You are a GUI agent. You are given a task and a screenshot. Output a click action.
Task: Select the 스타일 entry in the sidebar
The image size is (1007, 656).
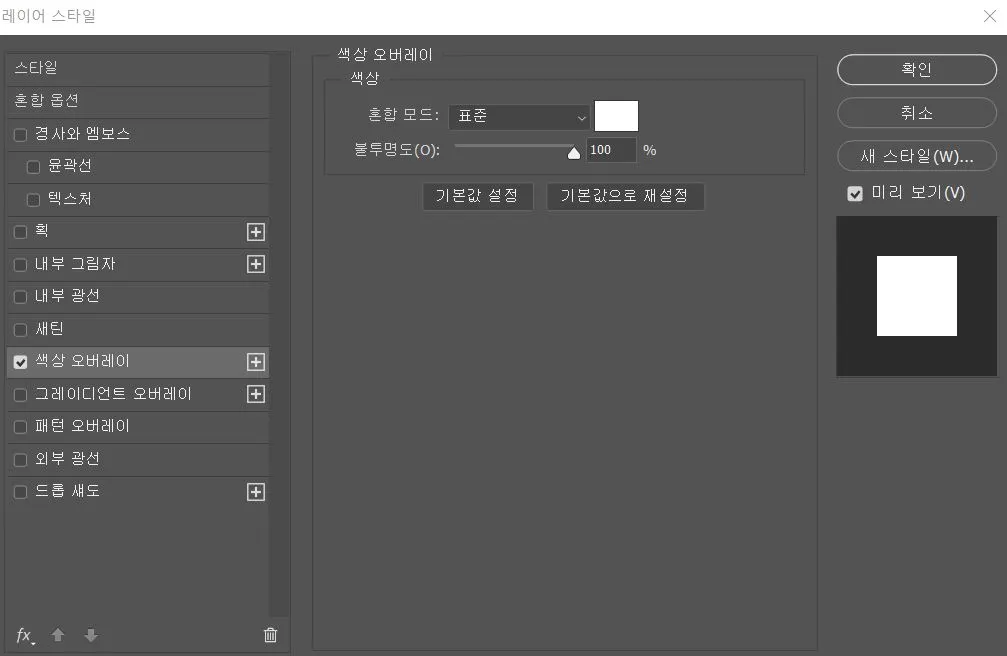(138, 69)
